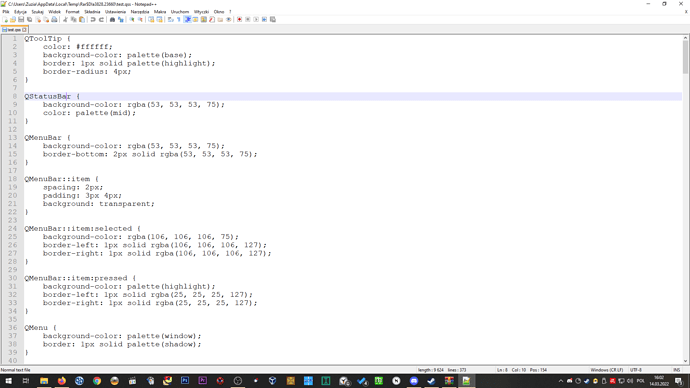Open Firefox from the Windows taskbar
690x388 pixels.
click(x=62, y=381)
